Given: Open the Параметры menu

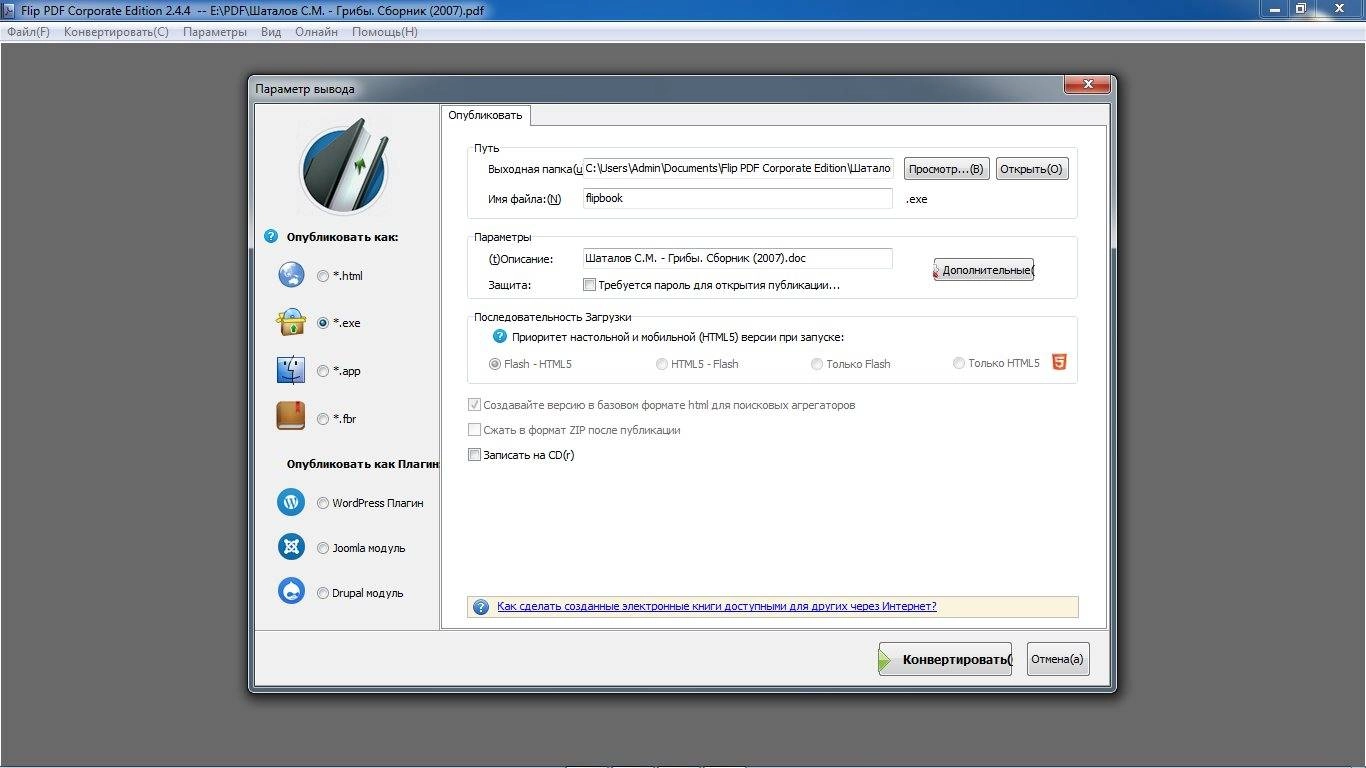Looking at the screenshot, I should [214, 32].
